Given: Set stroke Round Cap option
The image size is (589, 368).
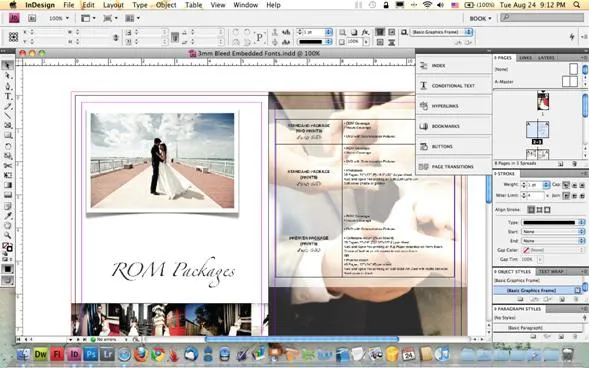Looking at the screenshot, I should (574, 185).
